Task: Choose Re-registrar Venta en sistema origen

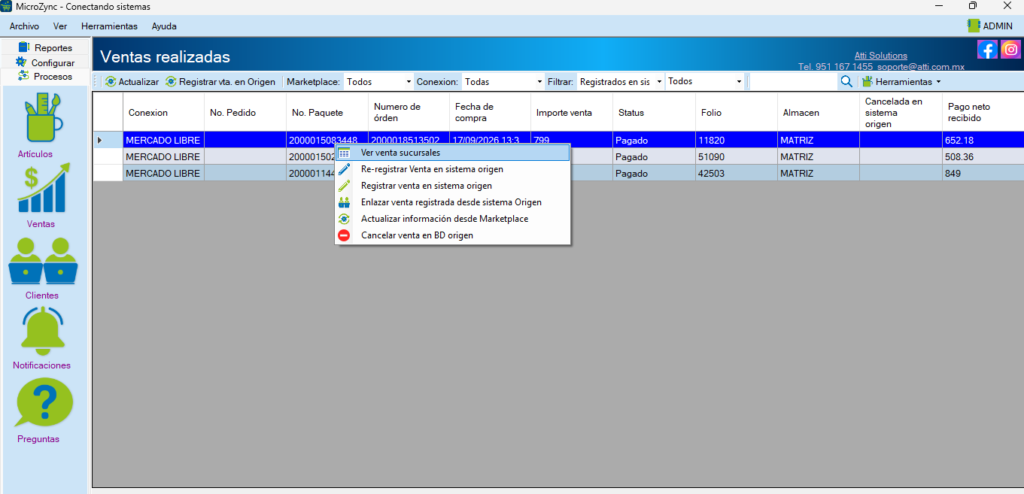Action: tap(453, 169)
